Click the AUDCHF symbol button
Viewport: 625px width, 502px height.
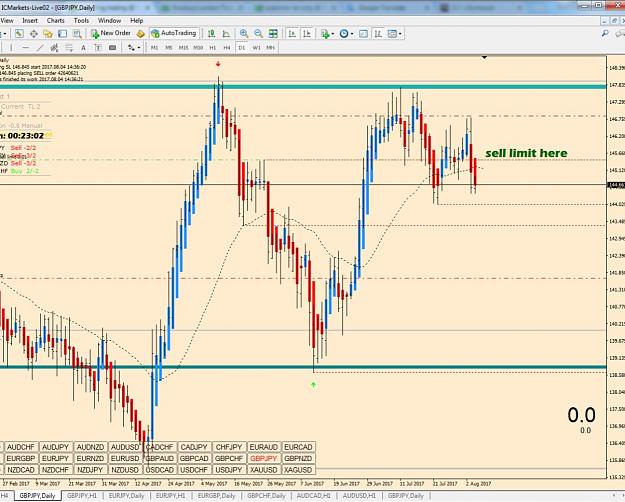(x=21, y=447)
